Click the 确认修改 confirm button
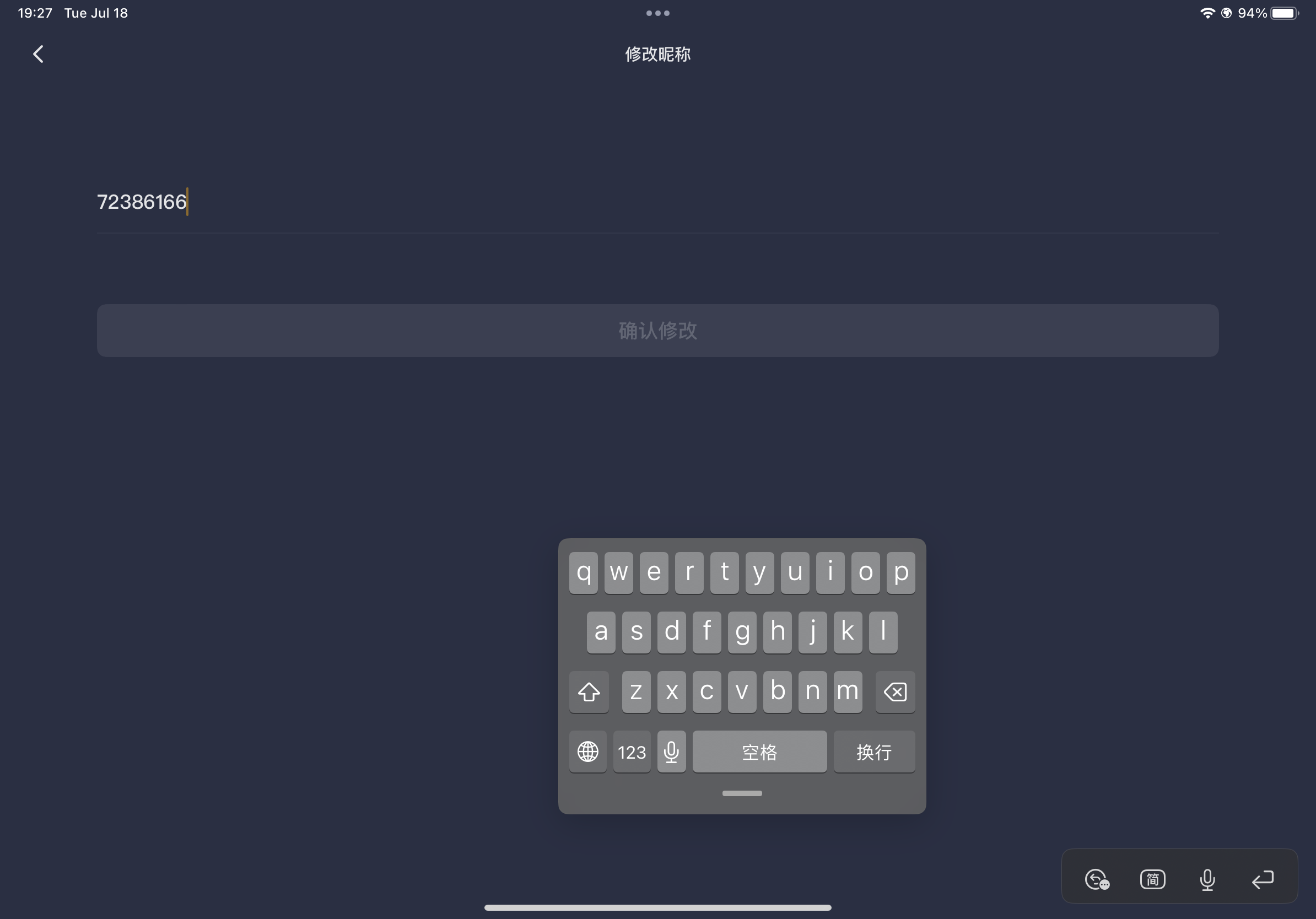This screenshot has height=919, width=1316. [x=657, y=331]
